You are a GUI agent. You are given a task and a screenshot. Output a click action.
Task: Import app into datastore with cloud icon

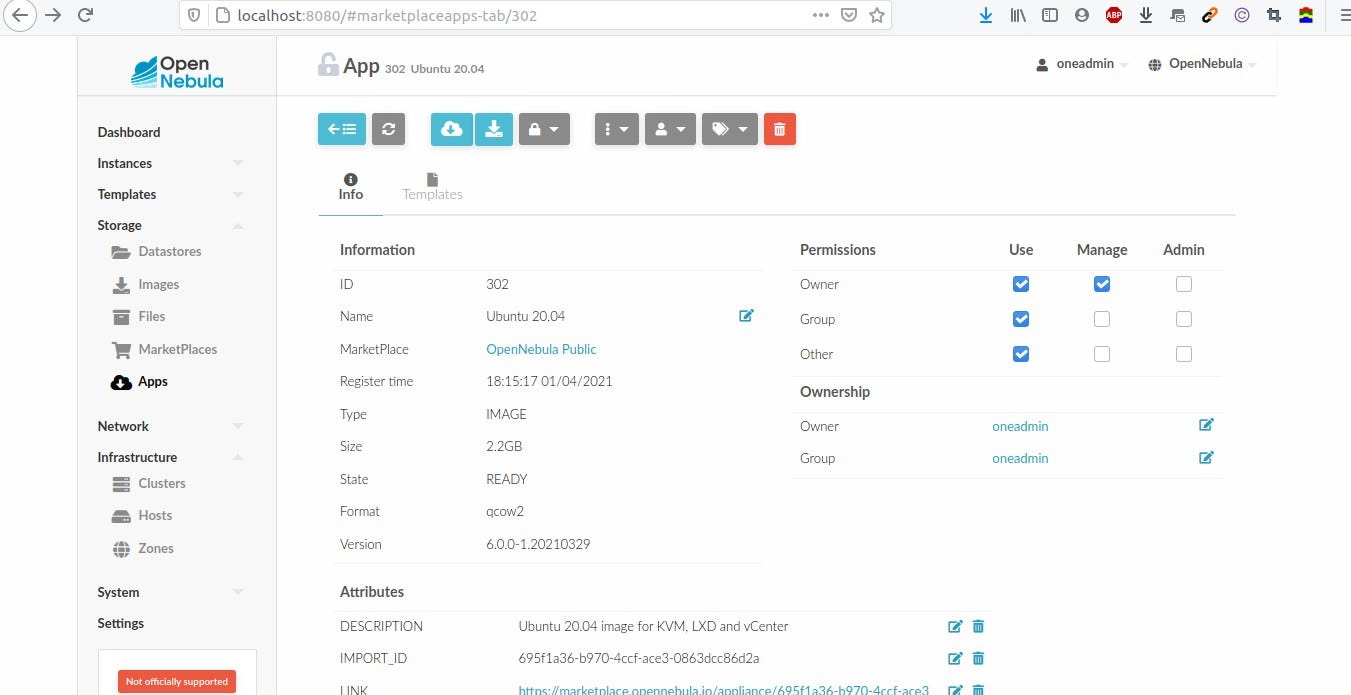pyautogui.click(x=451, y=129)
